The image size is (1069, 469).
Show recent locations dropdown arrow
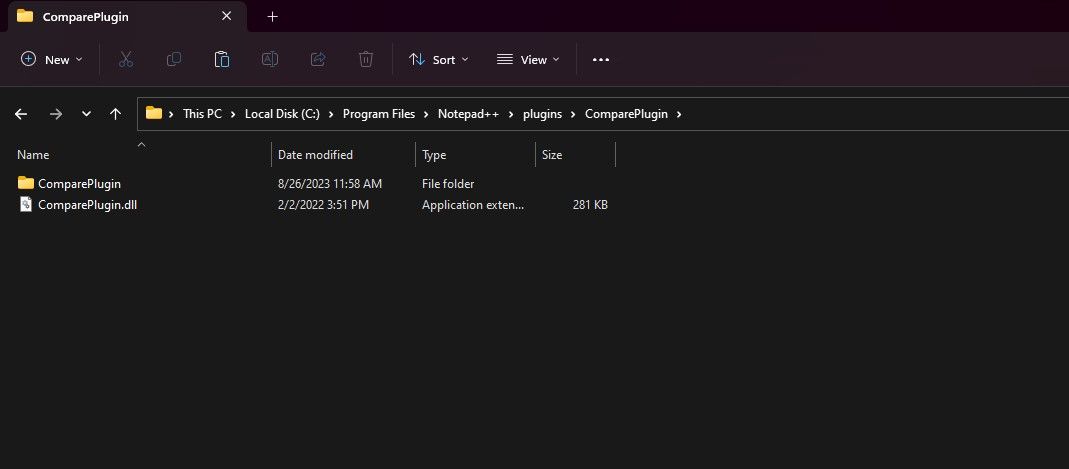coord(87,114)
